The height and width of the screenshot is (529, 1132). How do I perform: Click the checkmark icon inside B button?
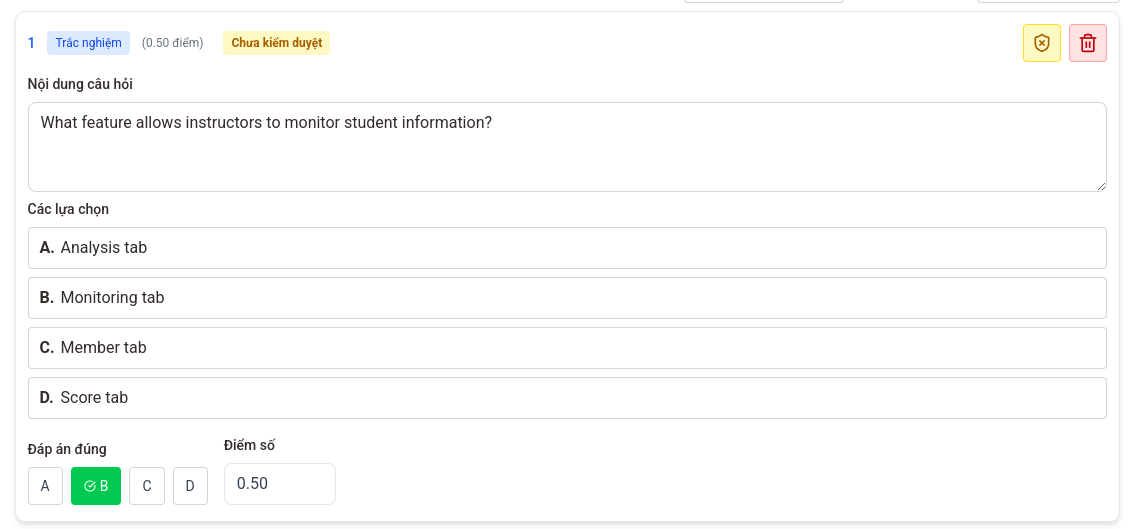click(90, 486)
